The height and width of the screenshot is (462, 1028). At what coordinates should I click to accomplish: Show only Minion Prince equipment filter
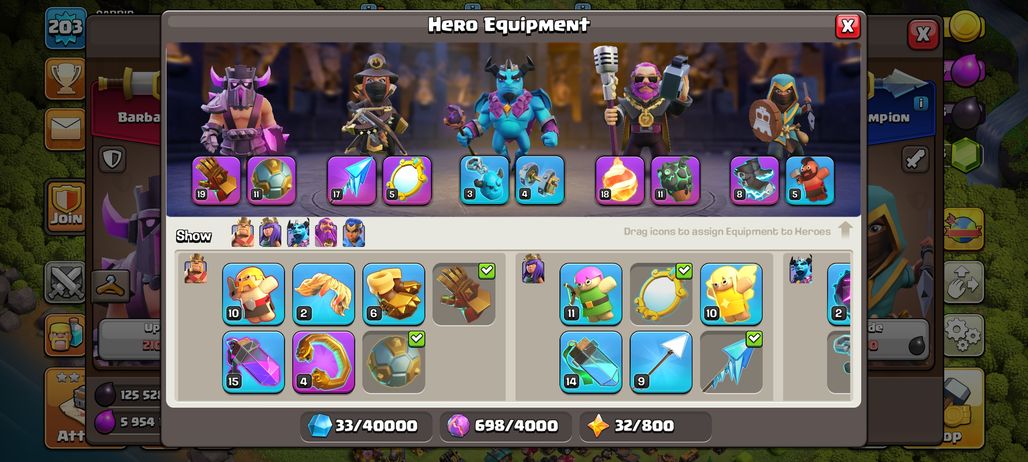click(298, 233)
